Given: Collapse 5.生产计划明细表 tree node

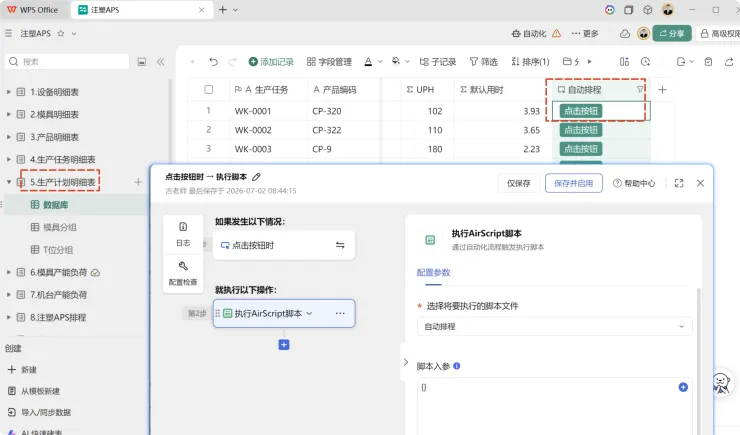Looking at the screenshot, I should (x=8, y=182).
